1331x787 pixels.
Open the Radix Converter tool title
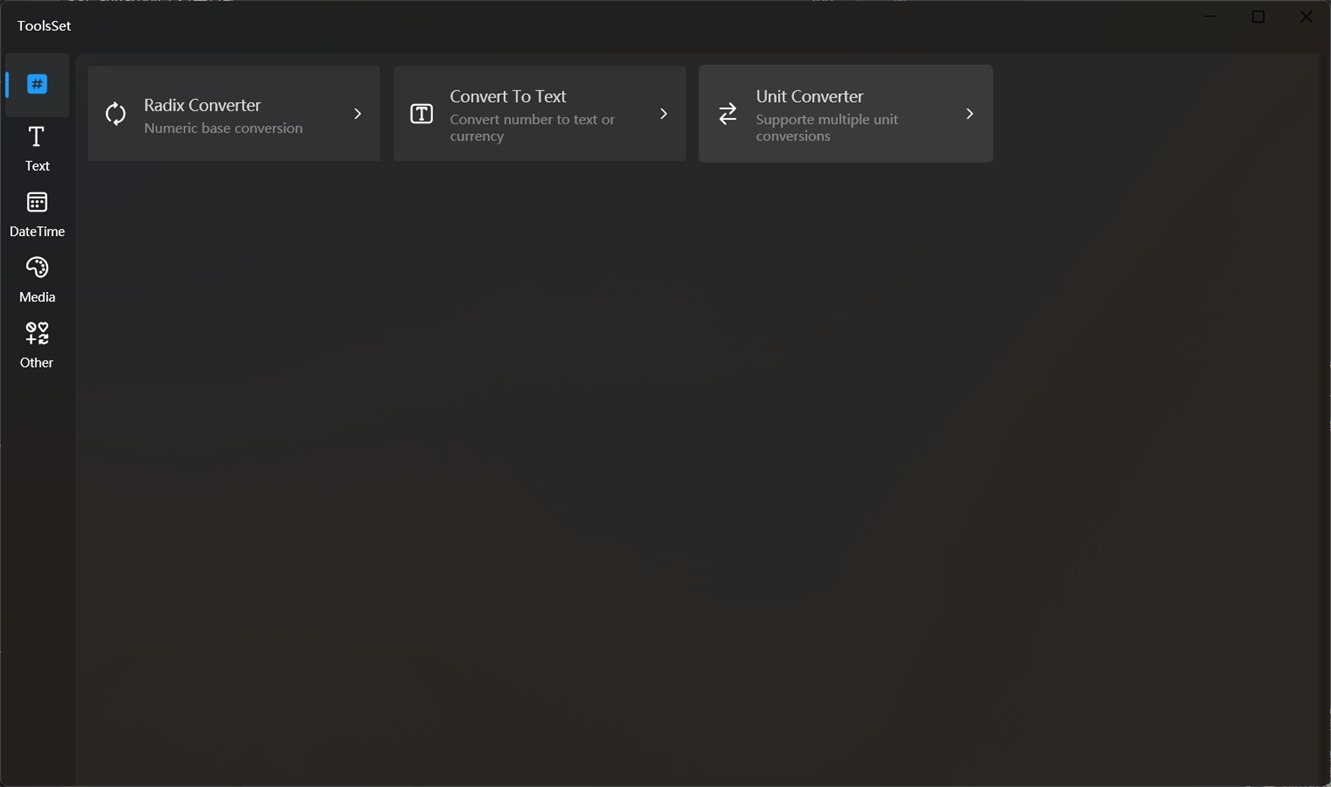[202, 105]
